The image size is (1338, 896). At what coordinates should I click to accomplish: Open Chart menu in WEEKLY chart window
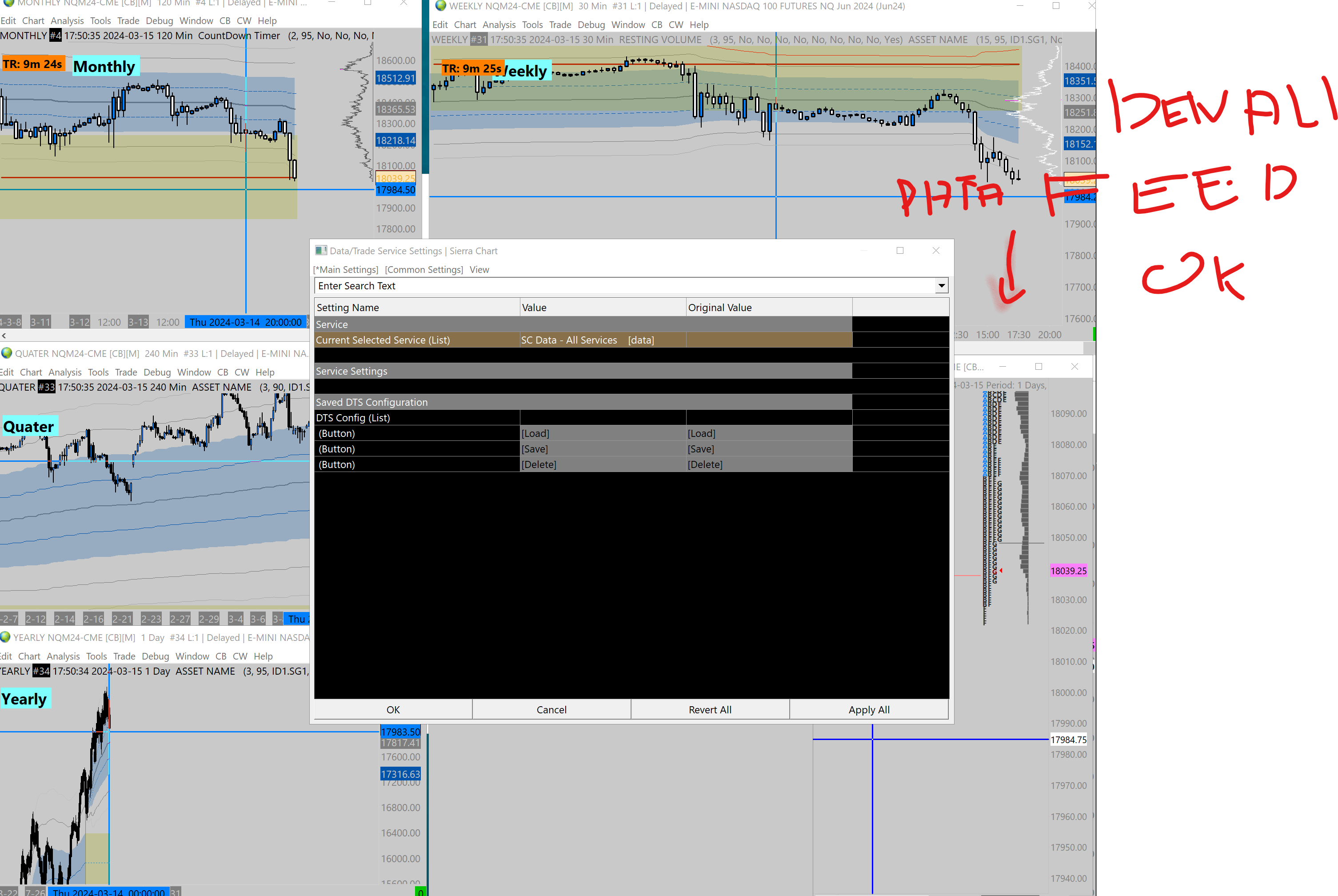[465, 24]
